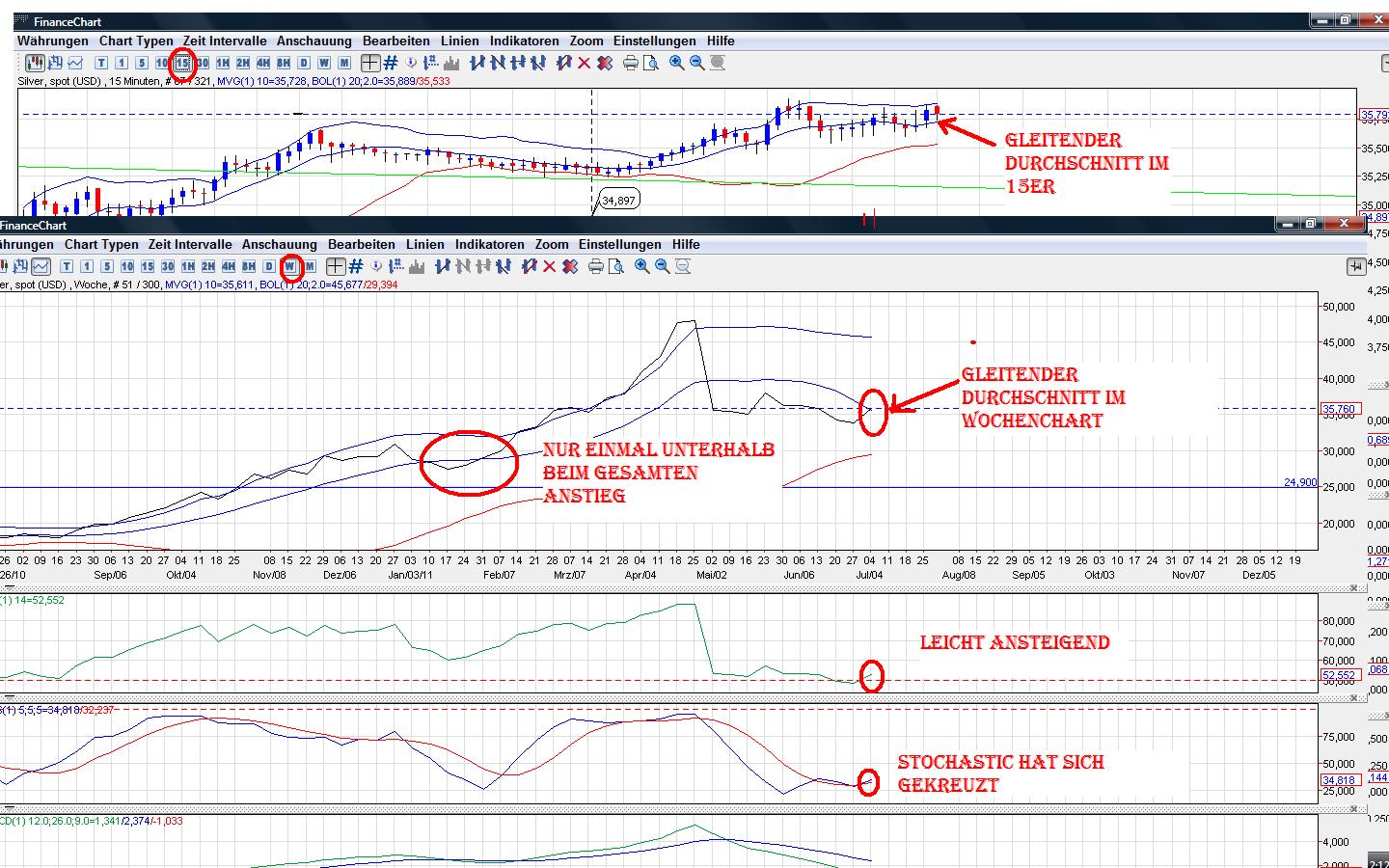Toggle grid lines in the weekly chart window
Viewport: 1389px width, 868px height.
(356, 266)
